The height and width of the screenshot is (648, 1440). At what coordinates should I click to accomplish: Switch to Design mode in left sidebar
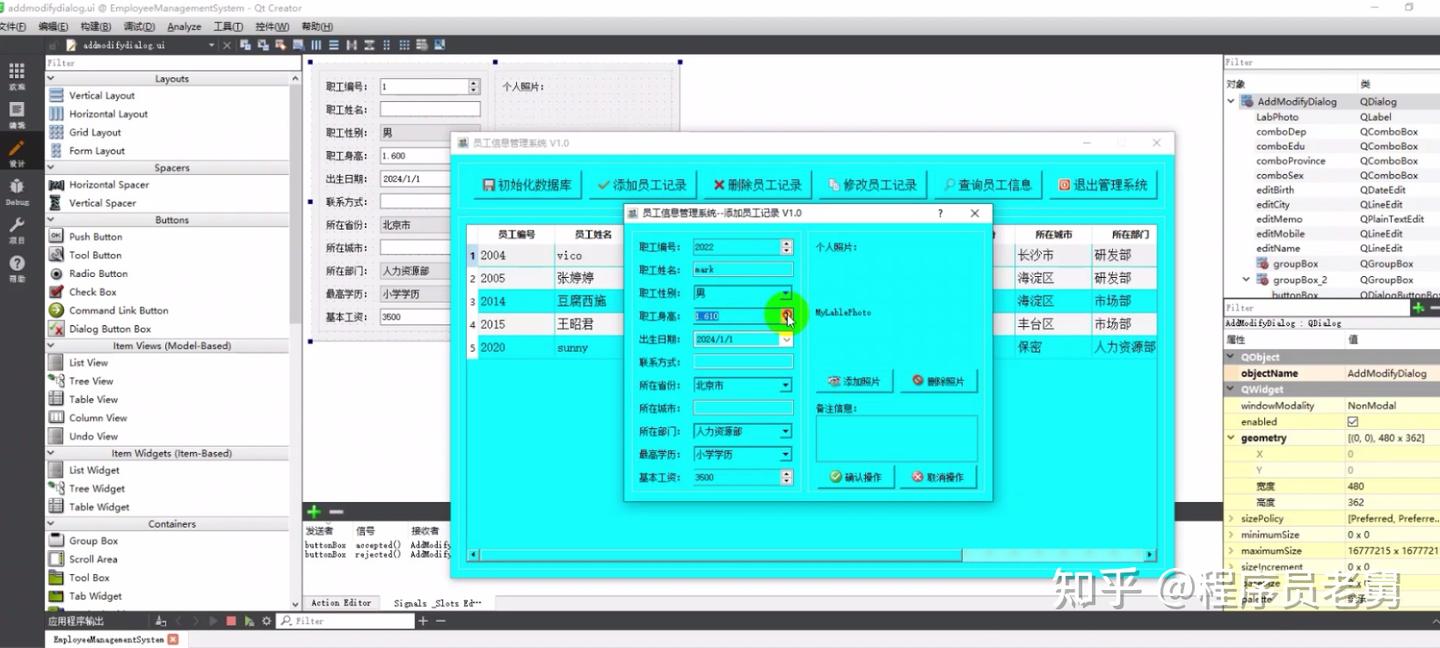pyautogui.click(x=18, y=152)
